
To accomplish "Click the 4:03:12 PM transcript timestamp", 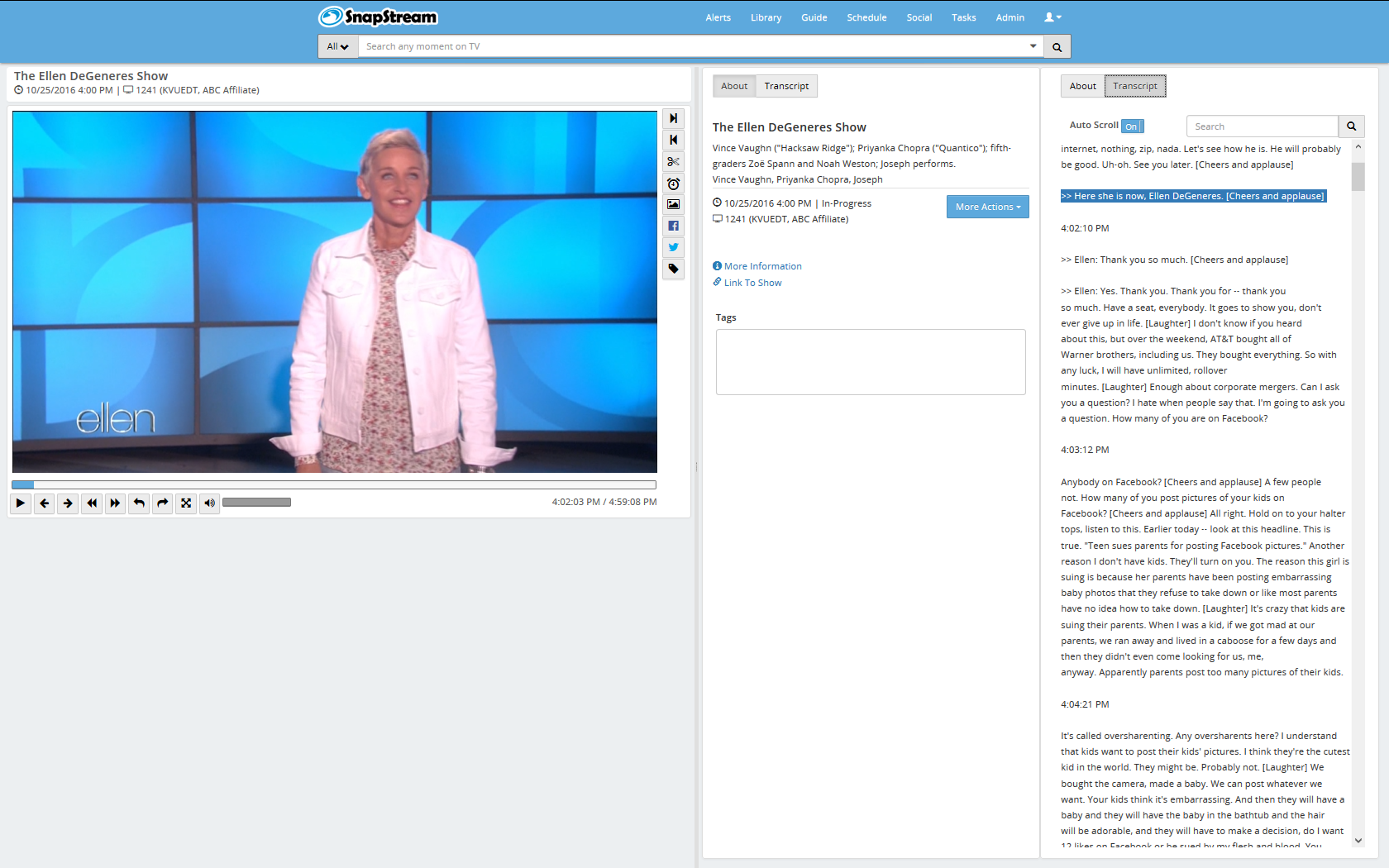I will pyautogui.click(x=1085, y=450).
